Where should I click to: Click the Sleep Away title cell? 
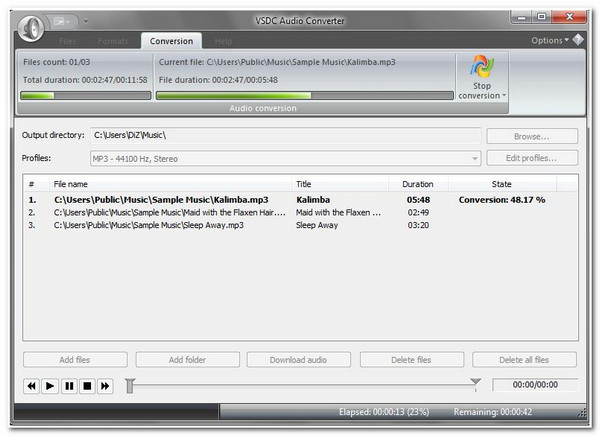(317, 225)
